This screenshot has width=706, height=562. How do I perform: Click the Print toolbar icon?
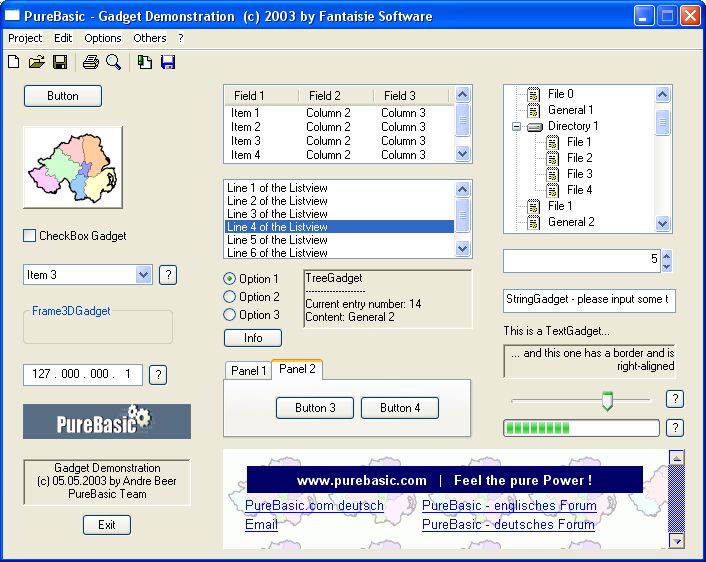tap(91, 62)
